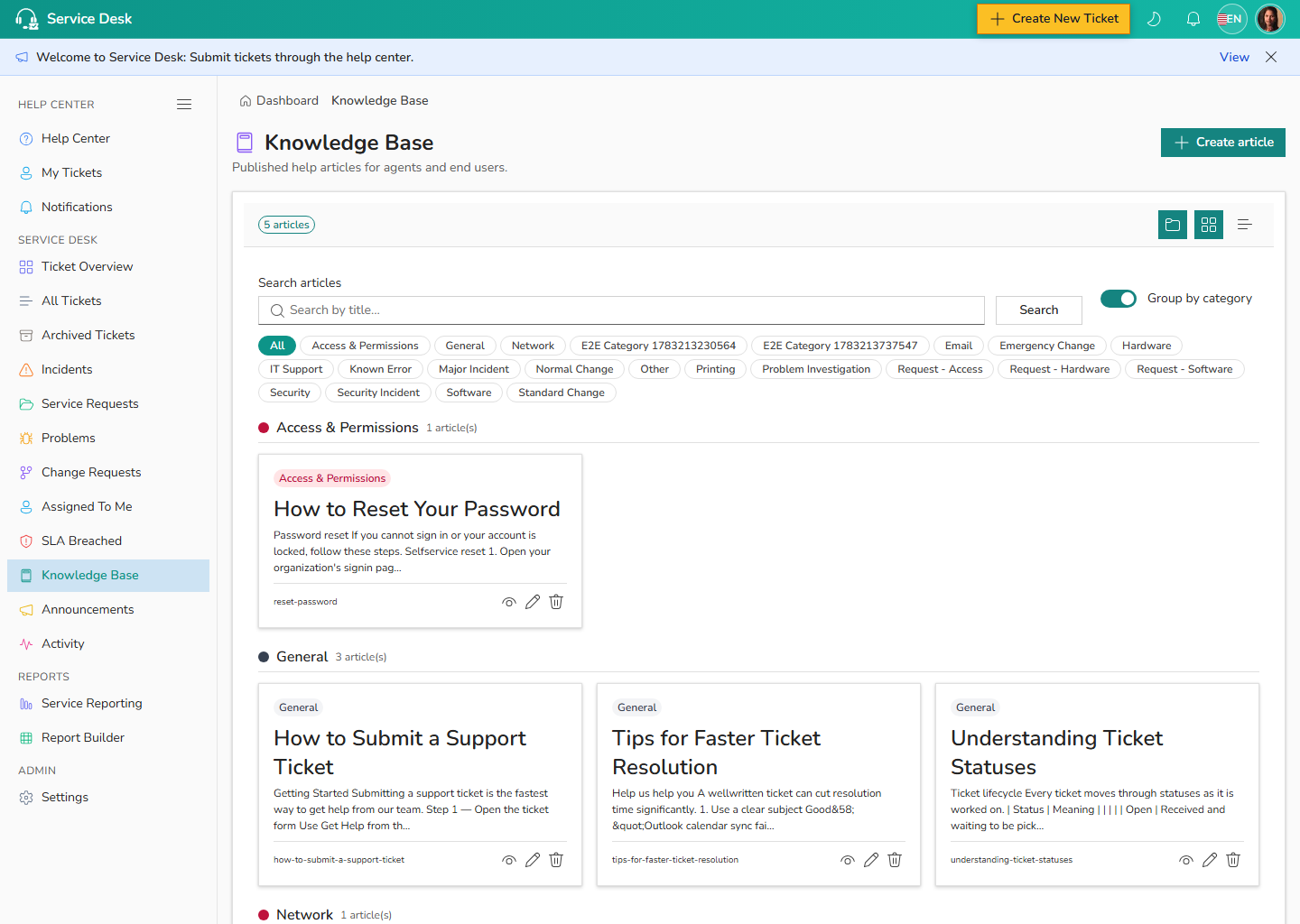Open notifications bell in header
The width and height of the screenshot is (1300, 924).
click(x=1193, y=19)
